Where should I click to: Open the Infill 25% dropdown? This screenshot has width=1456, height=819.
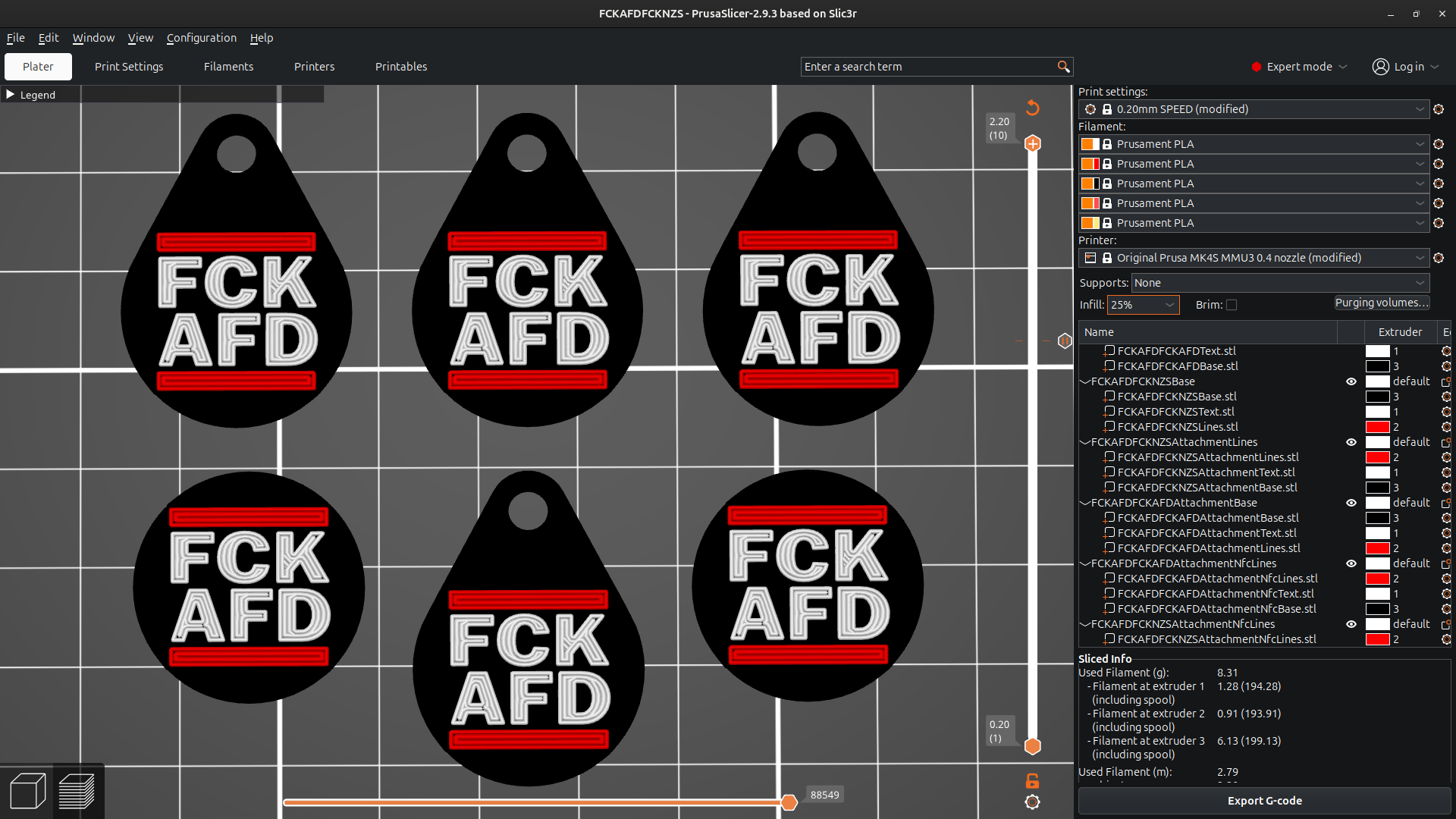[x=1144, y=305]
